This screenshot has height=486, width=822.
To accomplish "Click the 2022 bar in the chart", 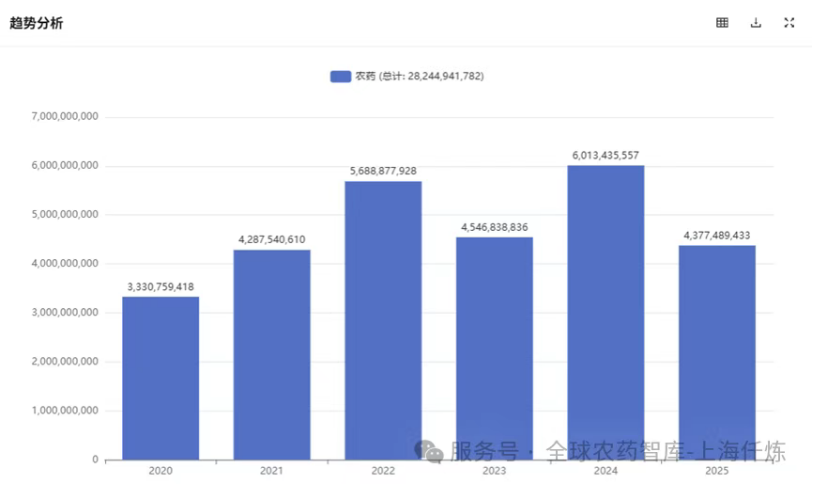I will (x=383, y=320).
